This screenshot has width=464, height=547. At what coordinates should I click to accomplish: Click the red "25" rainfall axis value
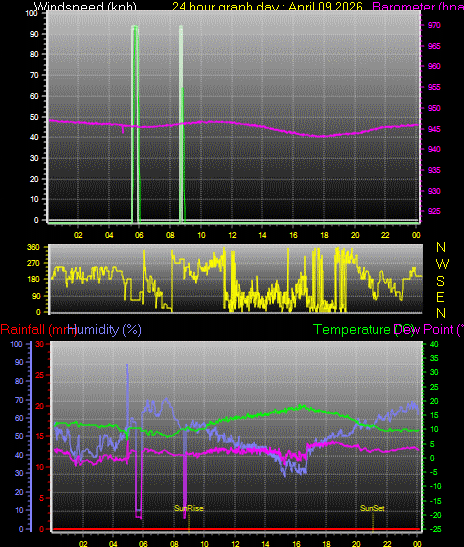point(40,375)
